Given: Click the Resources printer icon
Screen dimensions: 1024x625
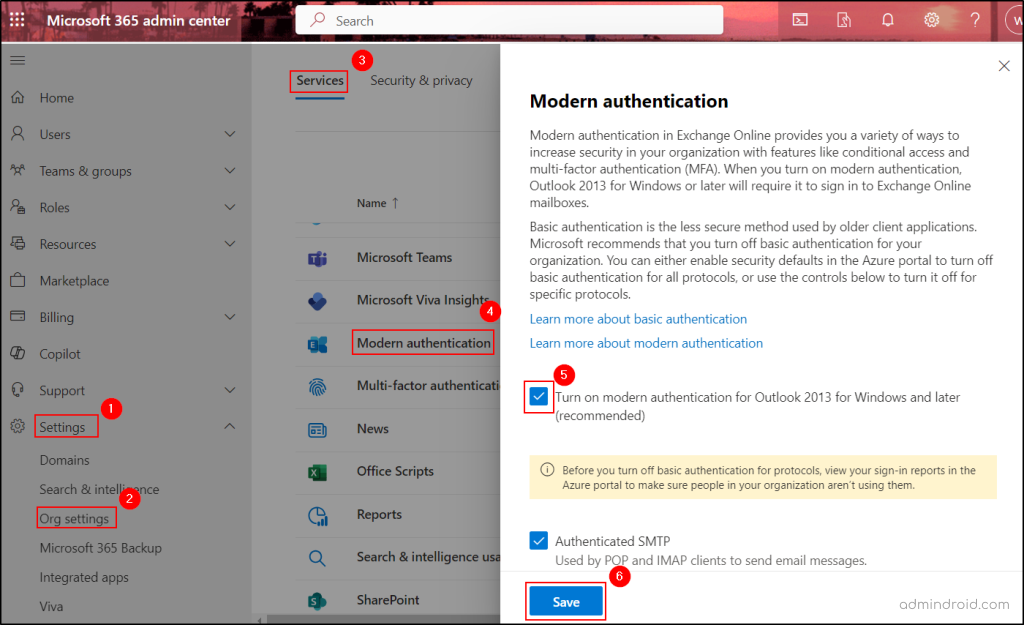Looking at the screenshot, I should click(x=18, y=244).
